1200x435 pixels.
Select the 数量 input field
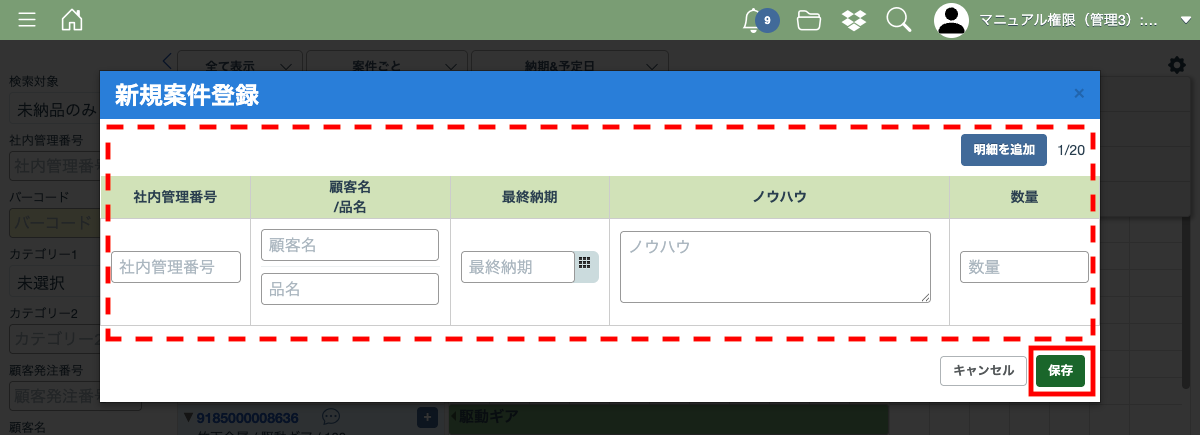1024,267
